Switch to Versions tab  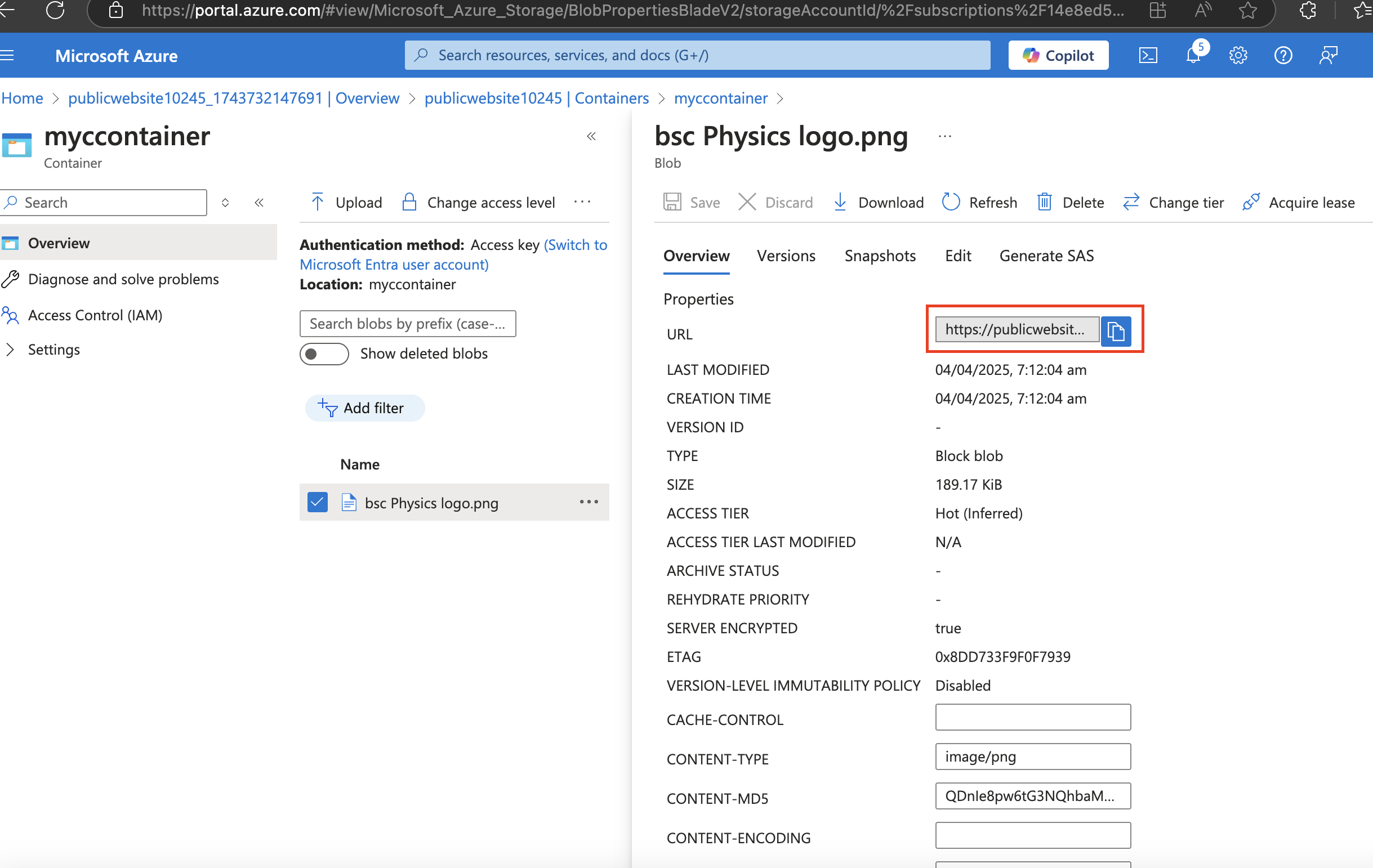click(786, 256)
